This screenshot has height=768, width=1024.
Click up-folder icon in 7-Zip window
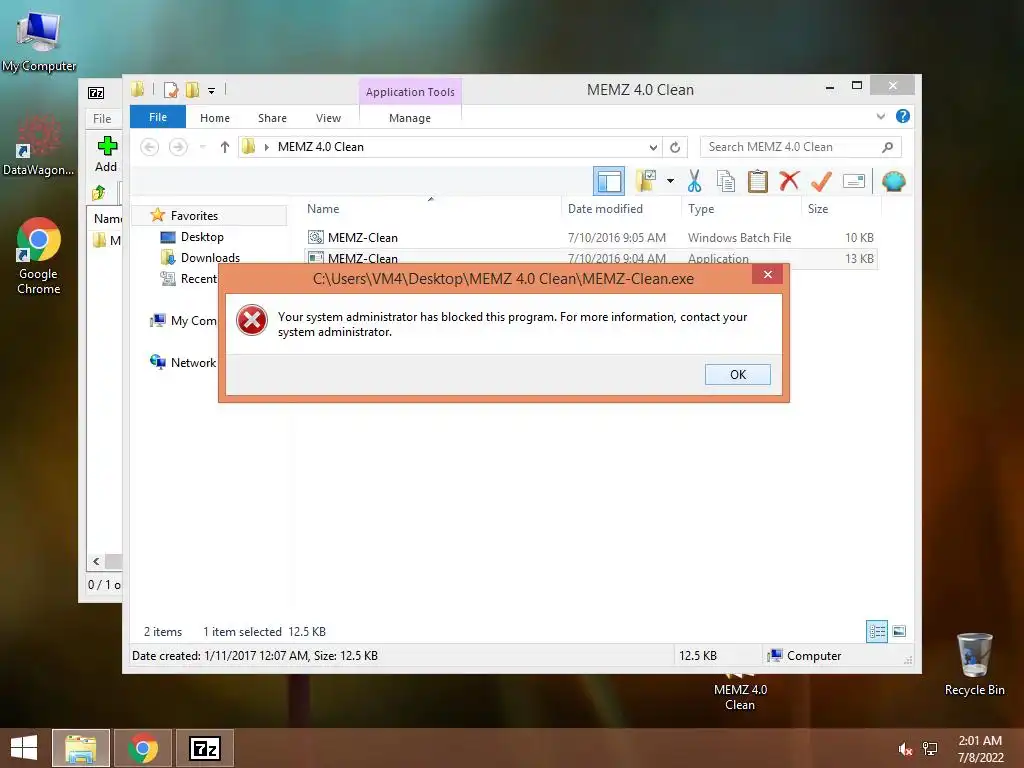tap(99, 192)
